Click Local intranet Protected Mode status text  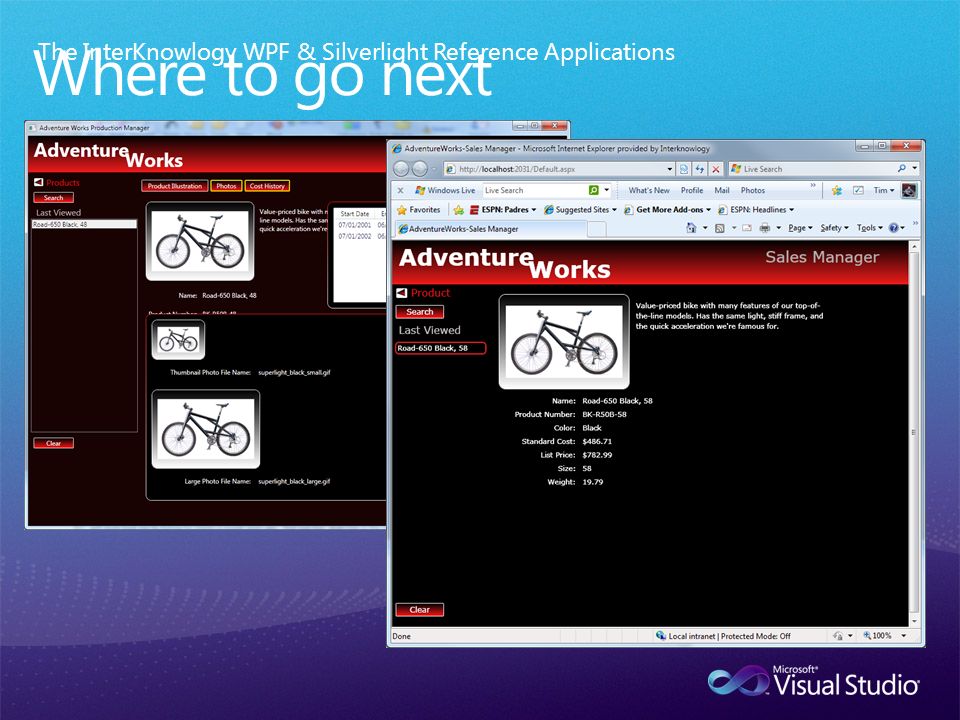(729, 636)
